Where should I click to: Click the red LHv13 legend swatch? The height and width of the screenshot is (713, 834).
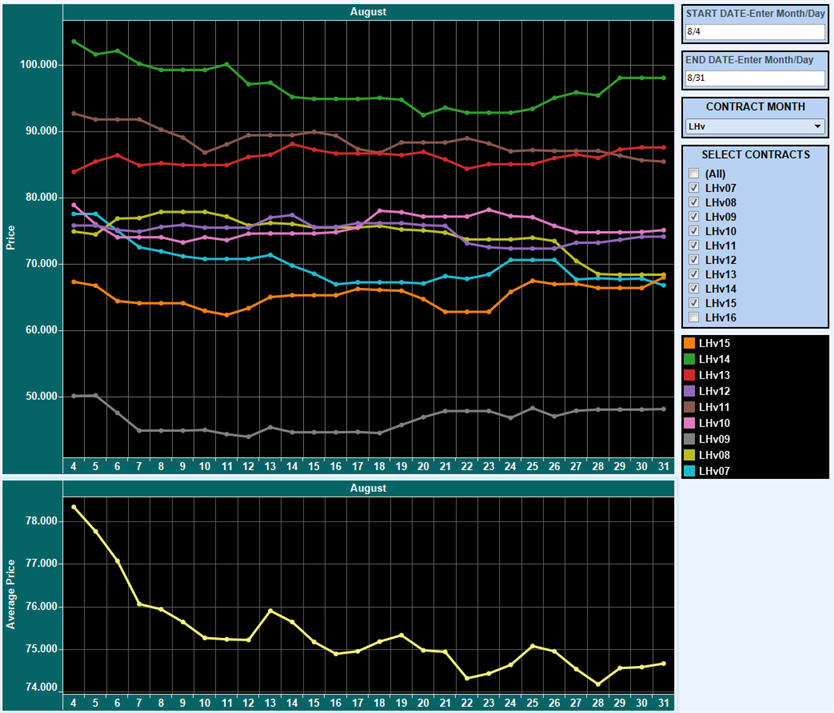point(689,375)
